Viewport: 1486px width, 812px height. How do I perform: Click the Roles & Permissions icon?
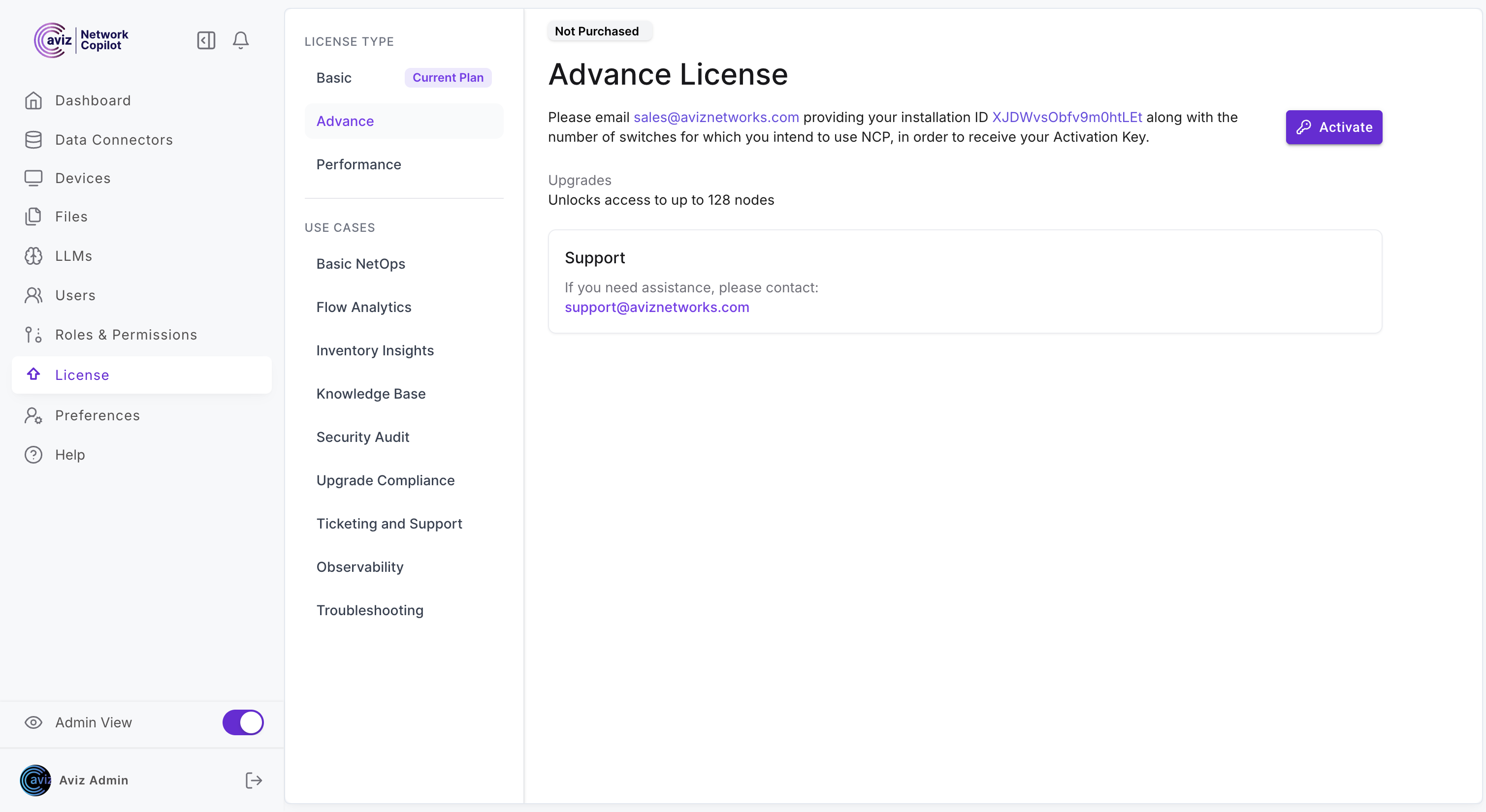[x=33, y=335]
